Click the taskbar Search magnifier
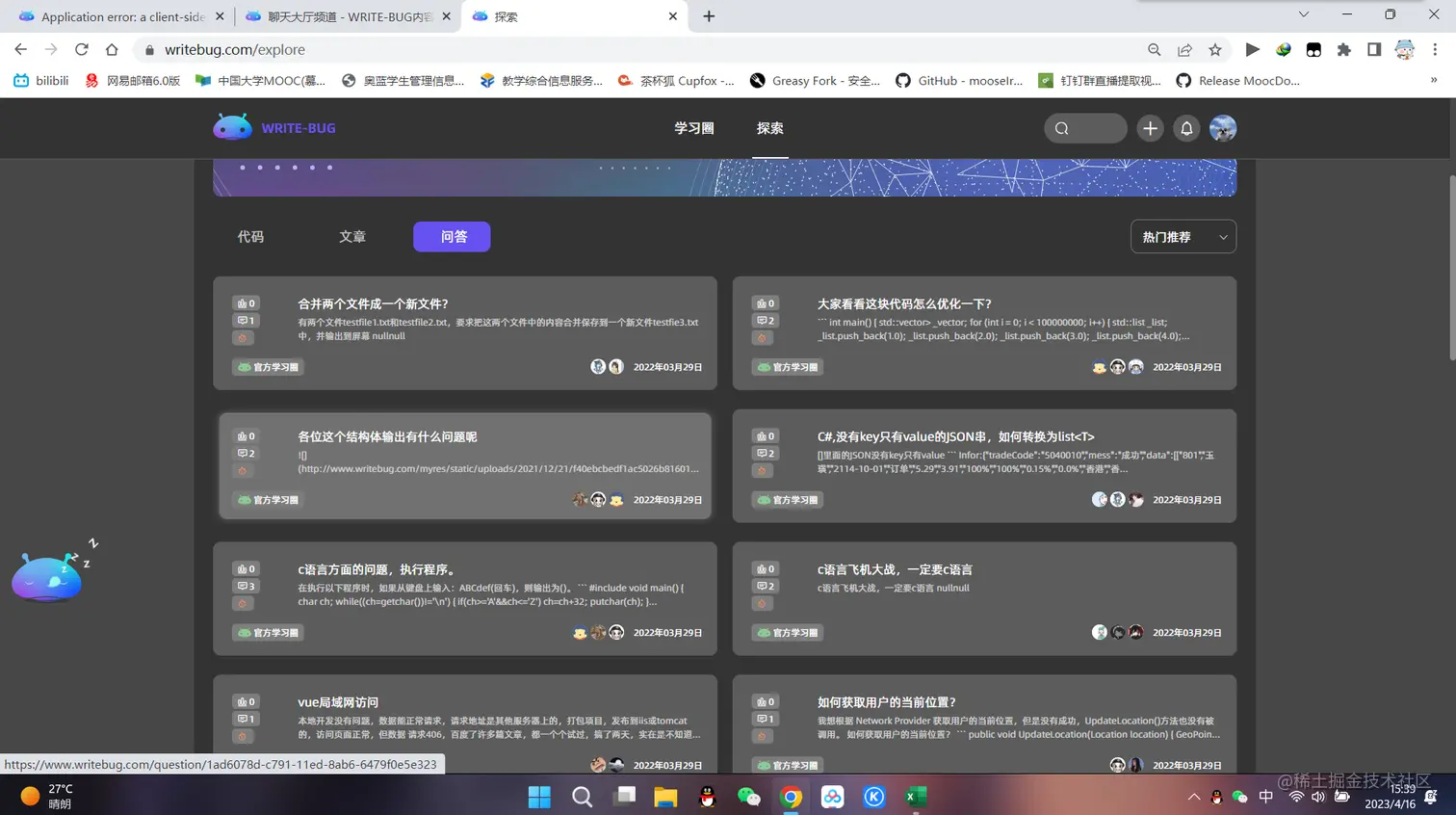 [x=582, y=797]
